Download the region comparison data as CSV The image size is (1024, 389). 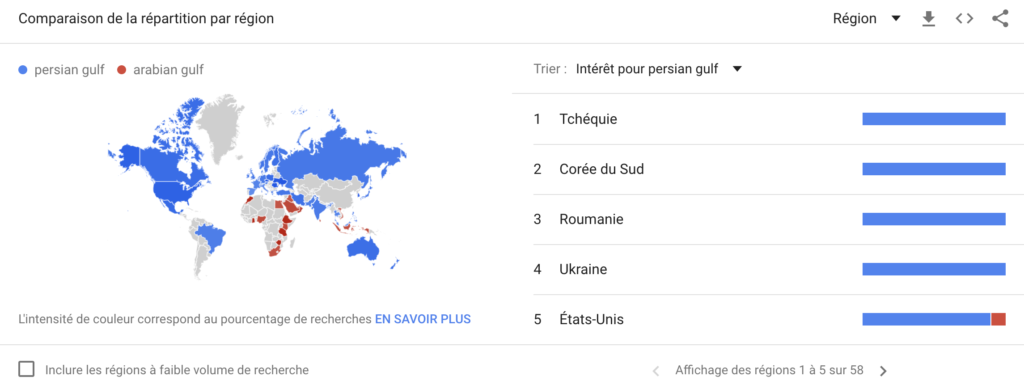click(x=928, y=19)
